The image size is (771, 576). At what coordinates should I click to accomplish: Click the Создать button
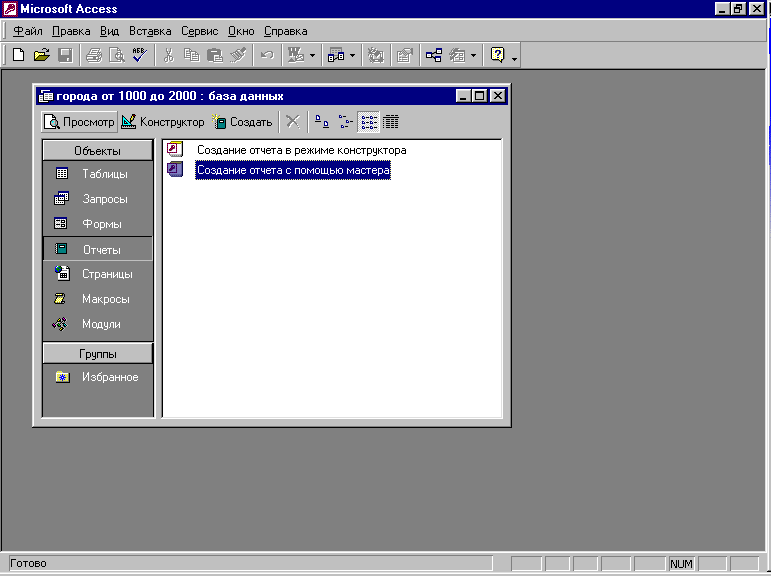tap(242, 122)
